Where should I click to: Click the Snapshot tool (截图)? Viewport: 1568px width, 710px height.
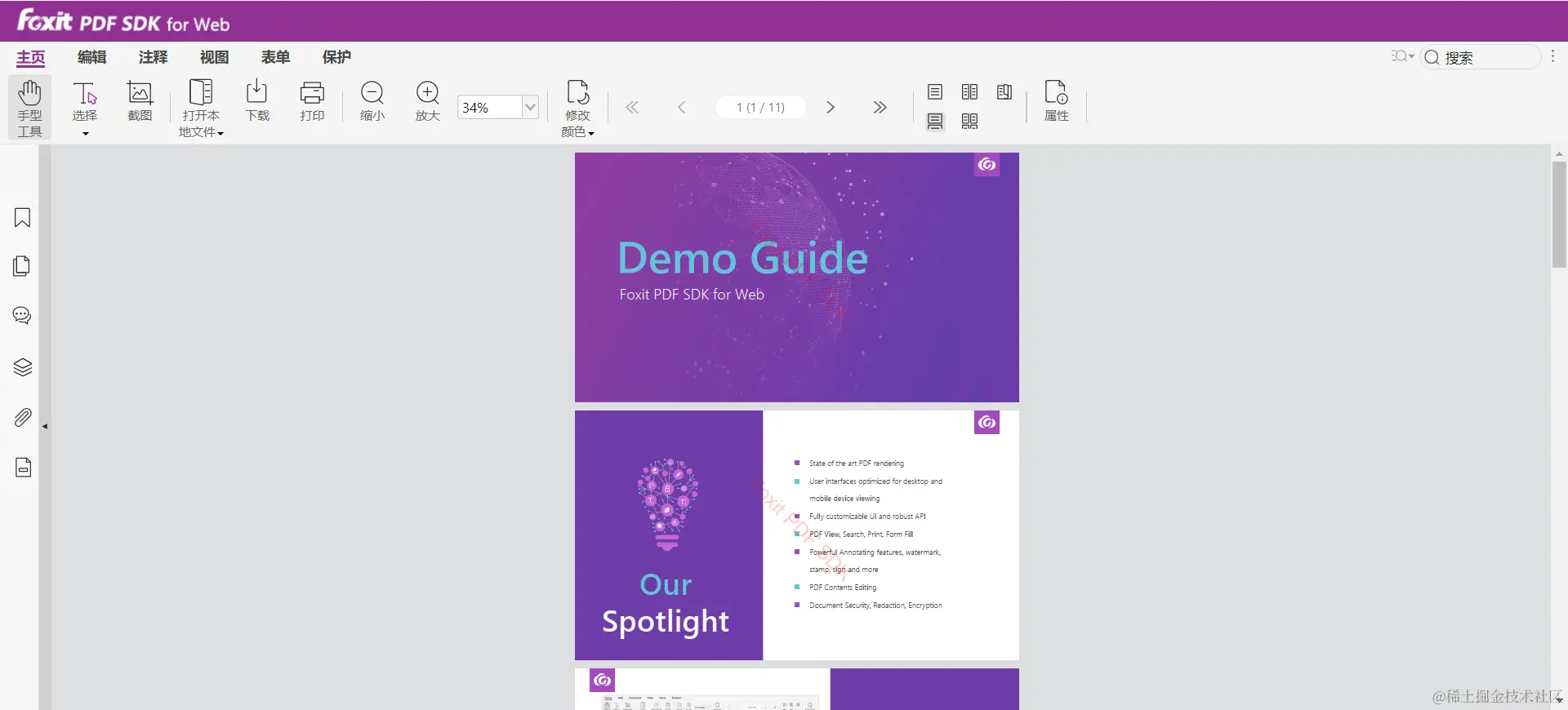(140, 101)
